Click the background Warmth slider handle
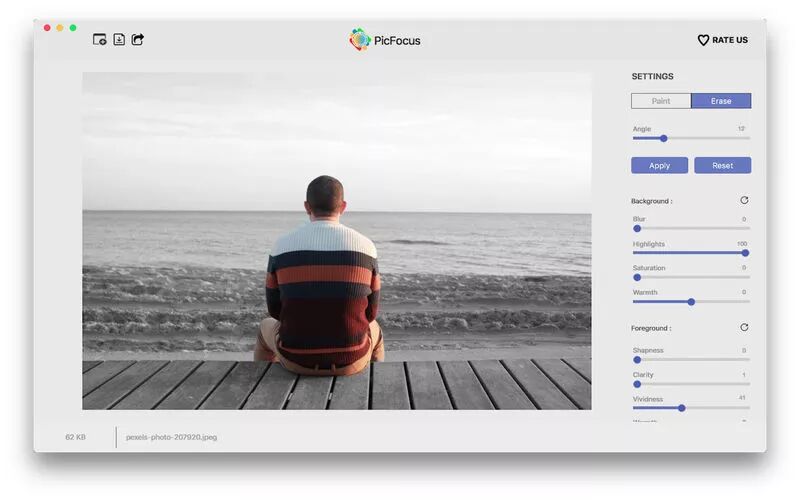 (691, 302)
